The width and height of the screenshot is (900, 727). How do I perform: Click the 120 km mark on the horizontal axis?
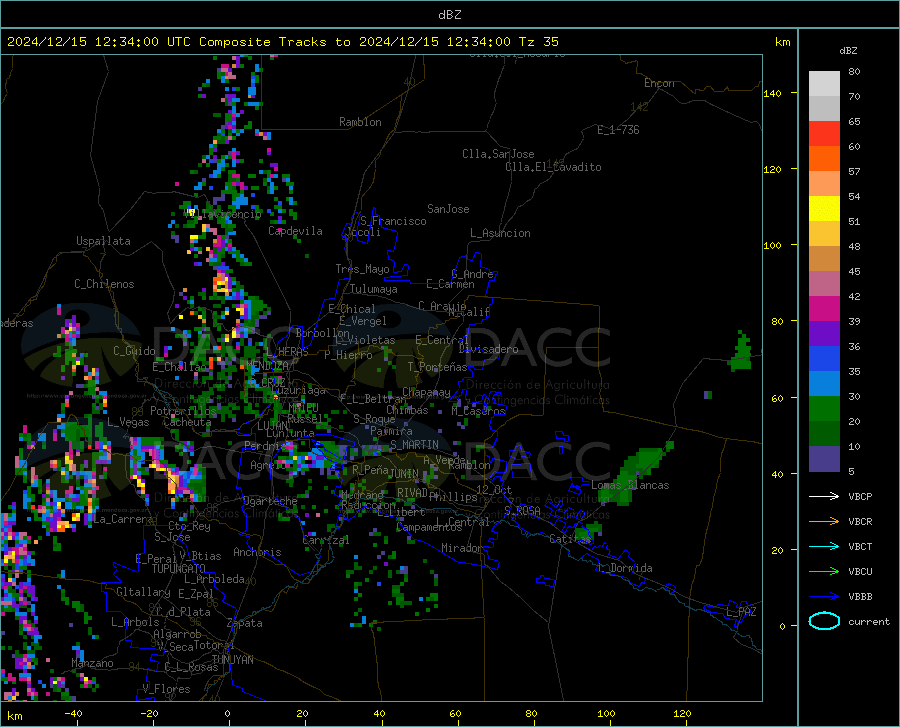coord(682,714)
